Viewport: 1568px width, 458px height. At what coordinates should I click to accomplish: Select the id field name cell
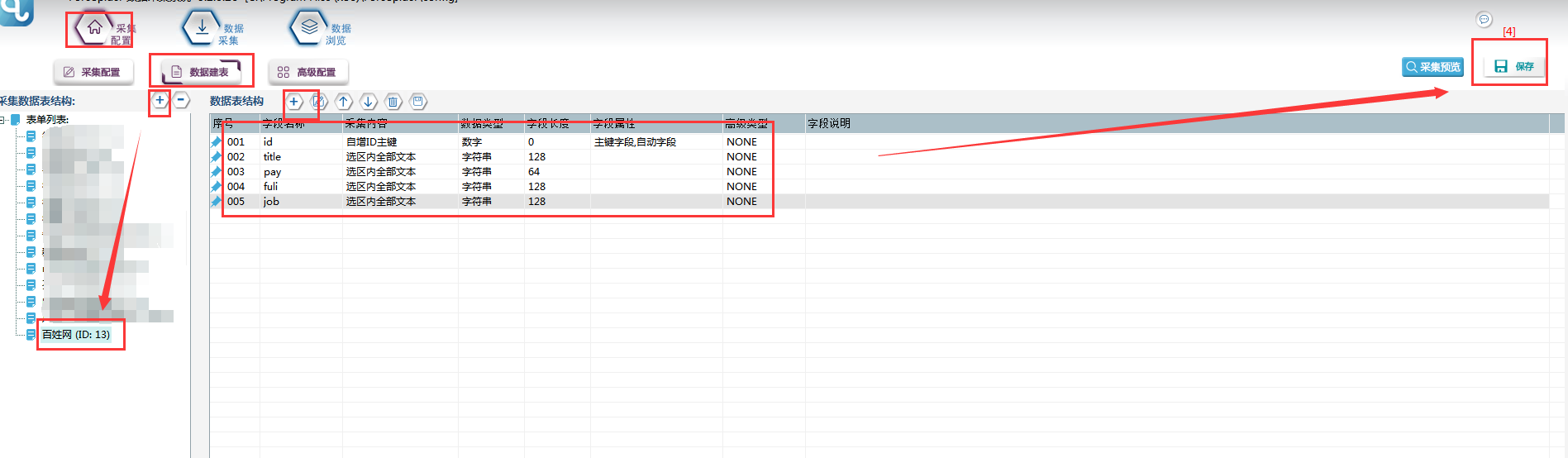[301, 142]
